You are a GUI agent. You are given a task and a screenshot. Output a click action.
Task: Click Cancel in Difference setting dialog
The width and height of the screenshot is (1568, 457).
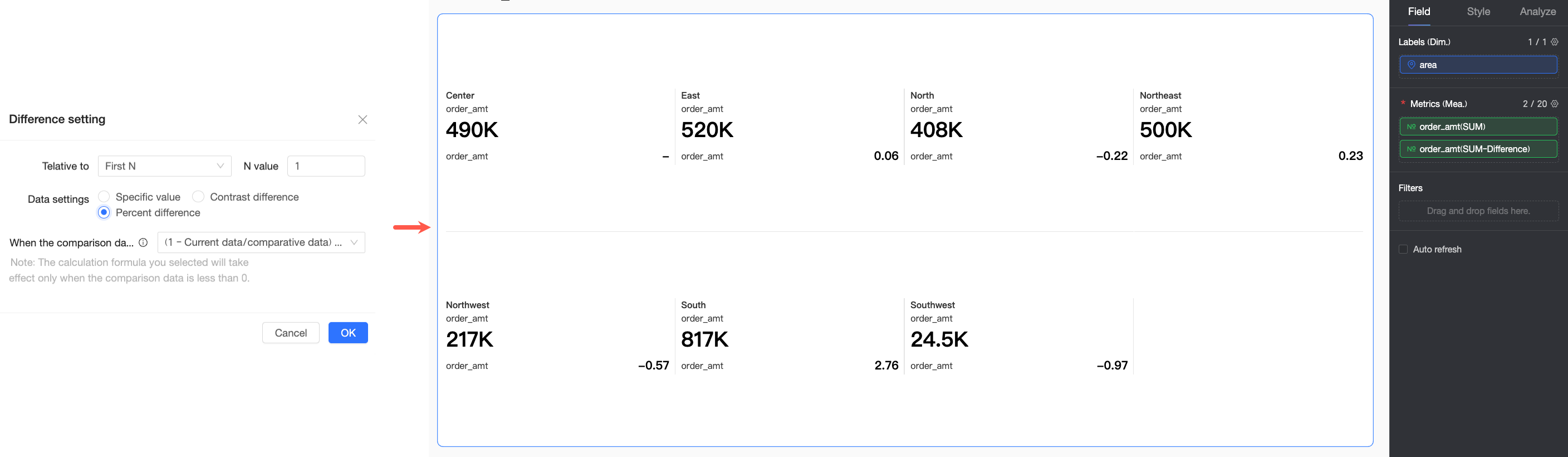pyautogui.click(x=290, y=333)
